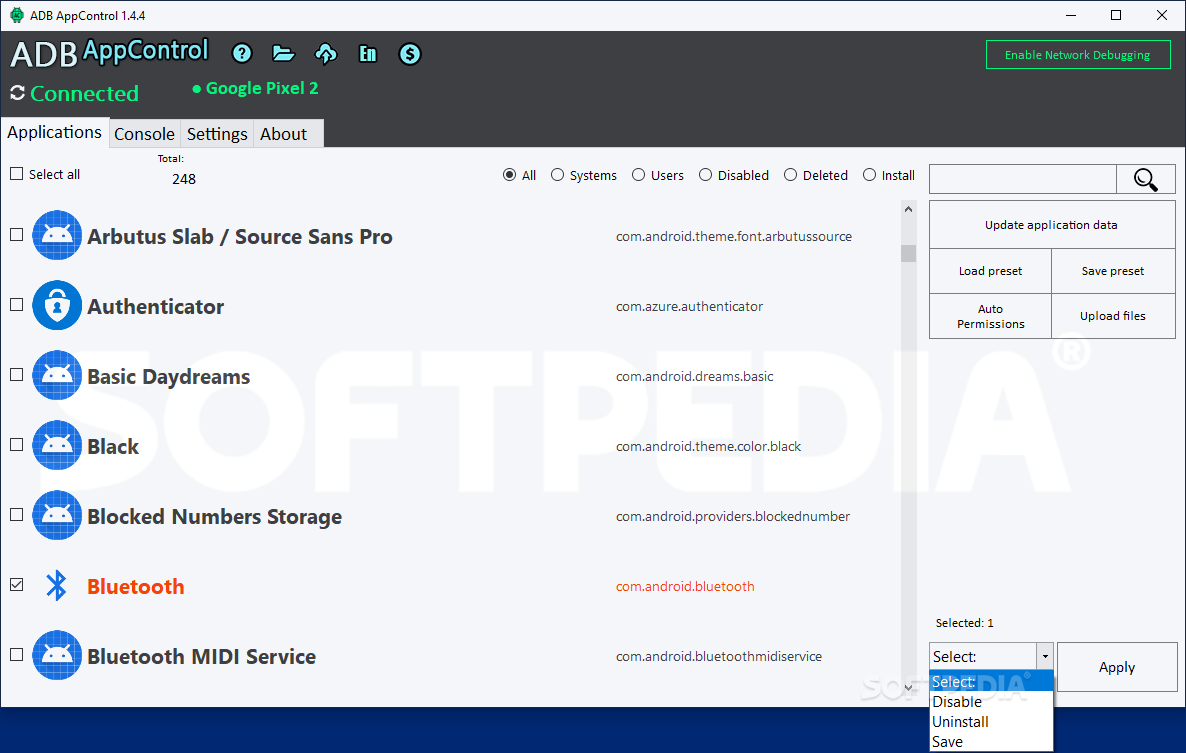1186x753 pixels.
Task: Tick the Basic Daydreams checkbox
Action: 17,374
